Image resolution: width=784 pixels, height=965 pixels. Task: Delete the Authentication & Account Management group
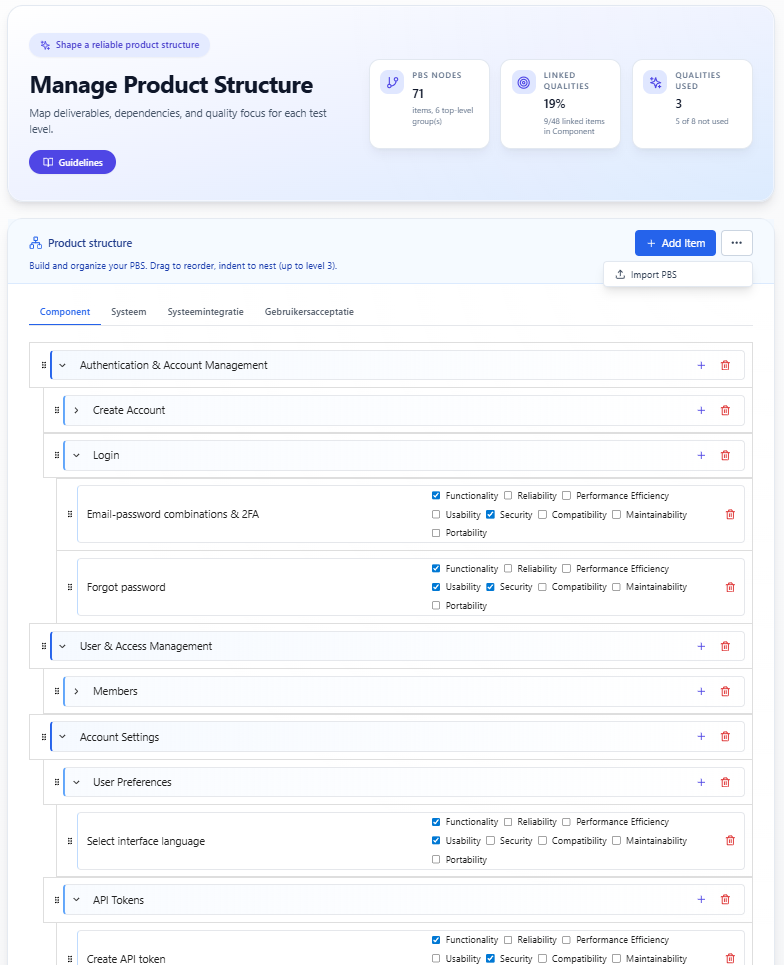[725, 365]
